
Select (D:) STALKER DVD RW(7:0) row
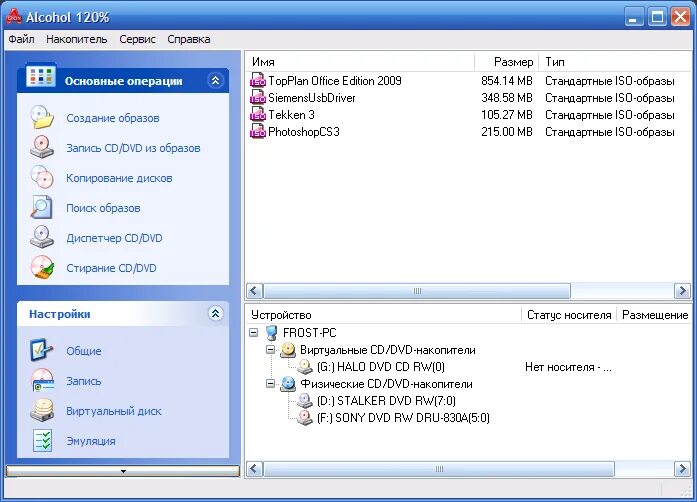pos(386,401)
